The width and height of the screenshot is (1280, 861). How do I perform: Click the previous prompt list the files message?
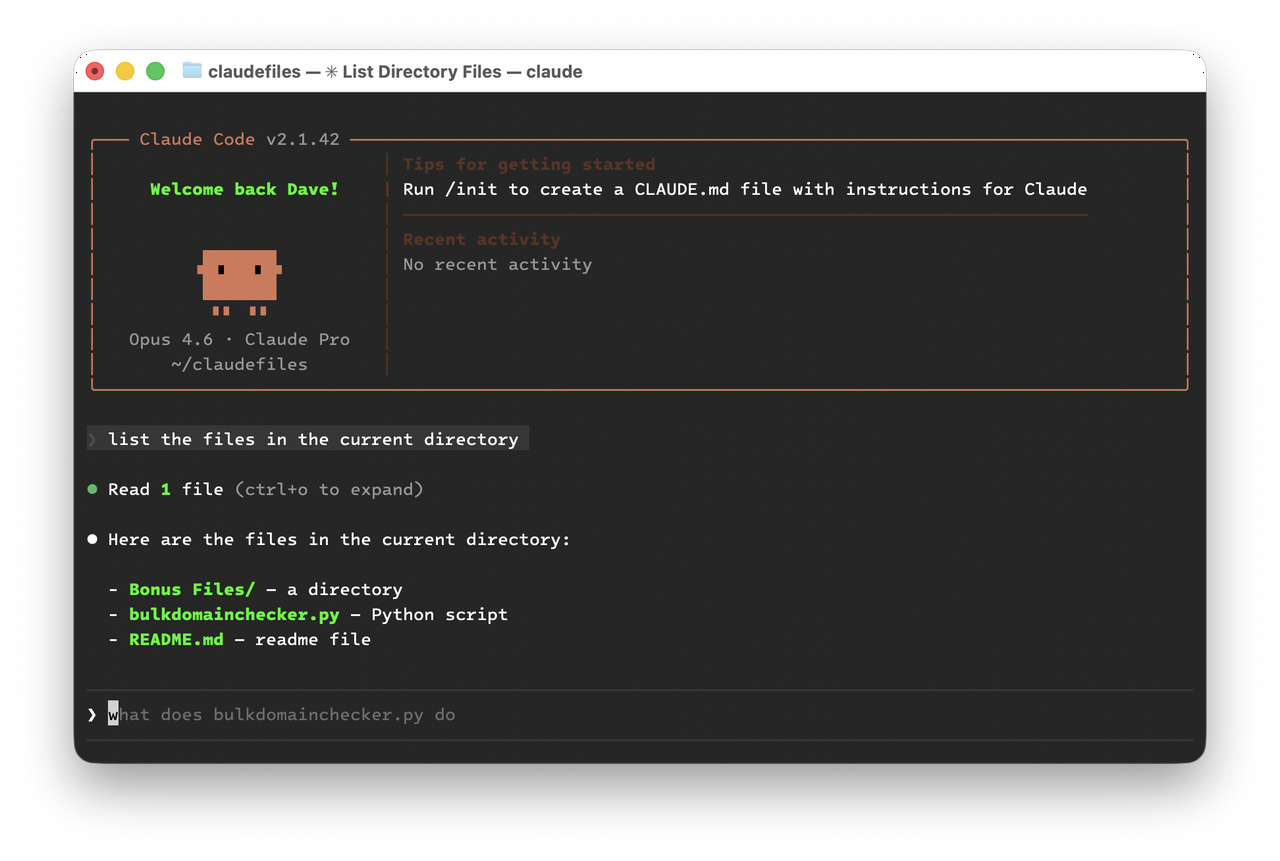[313, 439]
